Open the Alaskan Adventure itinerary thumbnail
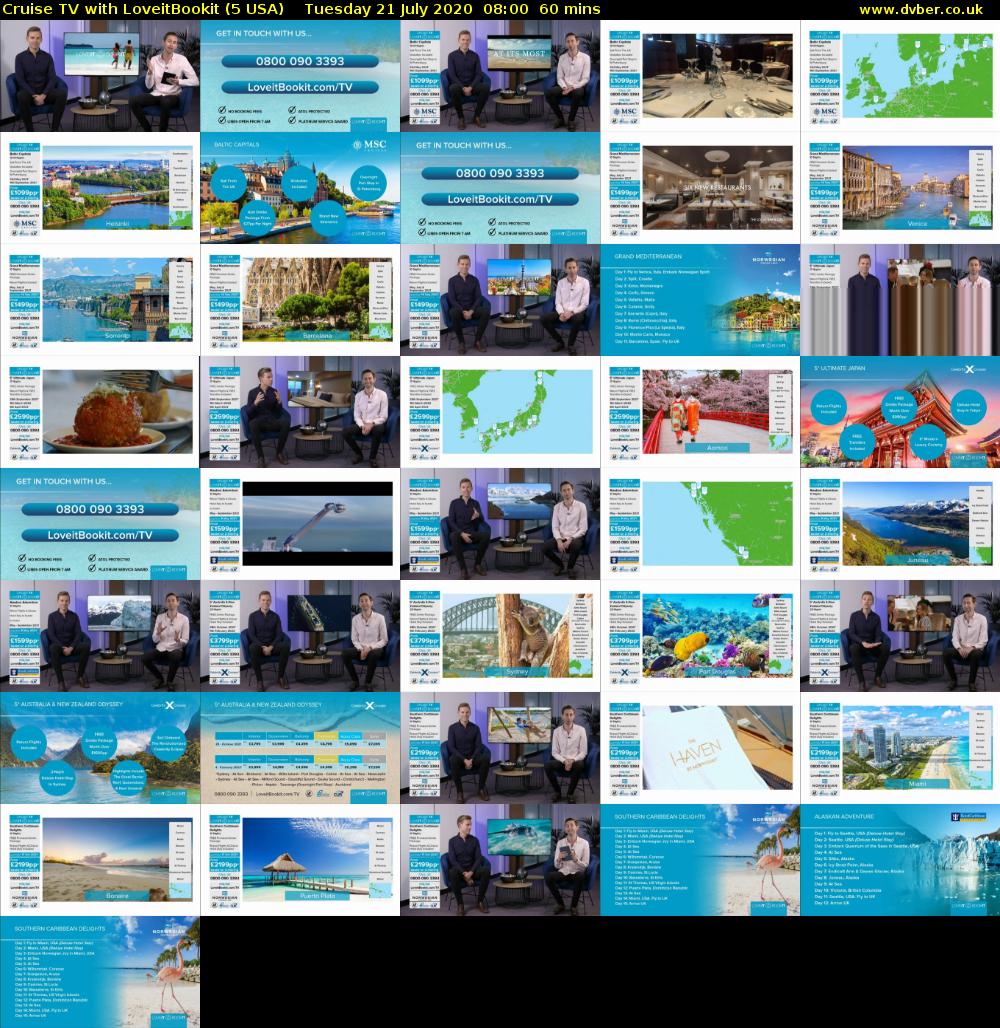Screen dimensions: 1000x1028 [x=900, y=860]
